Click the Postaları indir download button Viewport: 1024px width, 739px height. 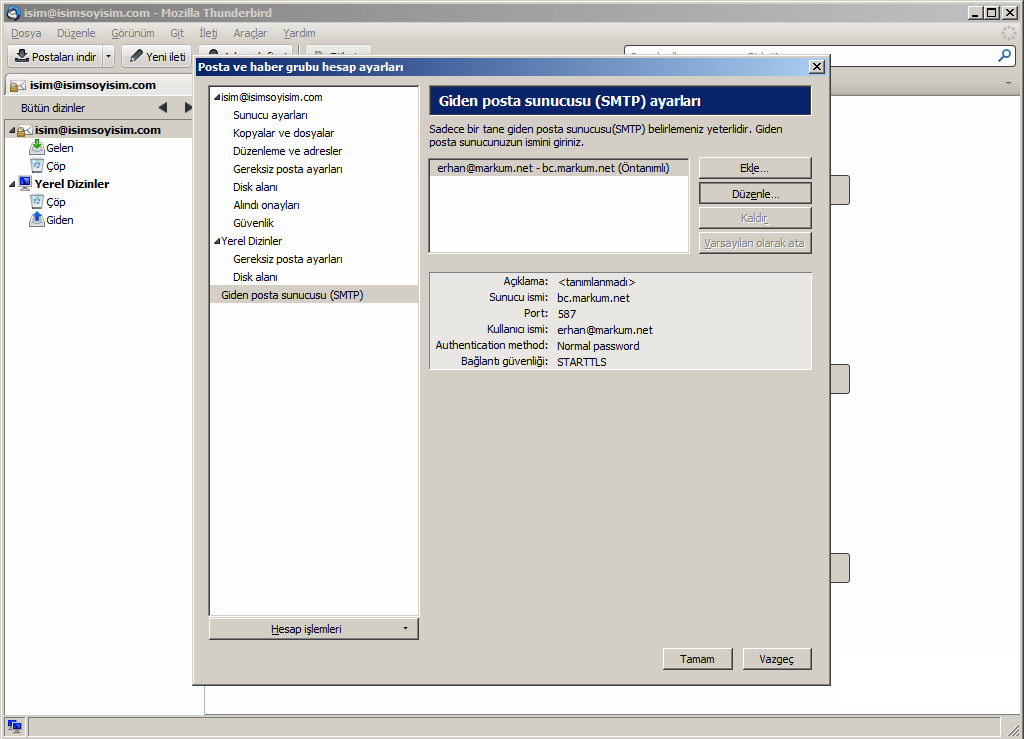point(55,57)
